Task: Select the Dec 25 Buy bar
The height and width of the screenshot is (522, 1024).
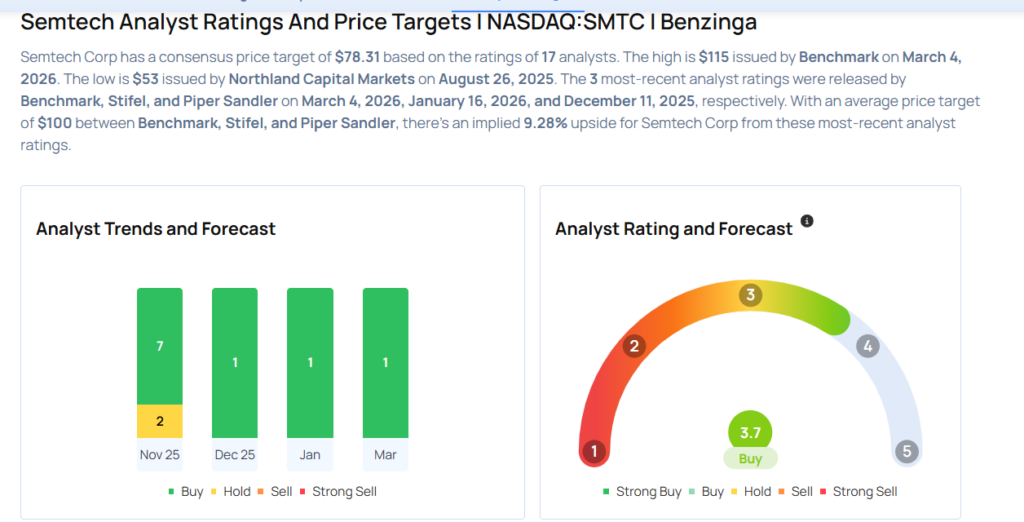Action: point(235,362)
